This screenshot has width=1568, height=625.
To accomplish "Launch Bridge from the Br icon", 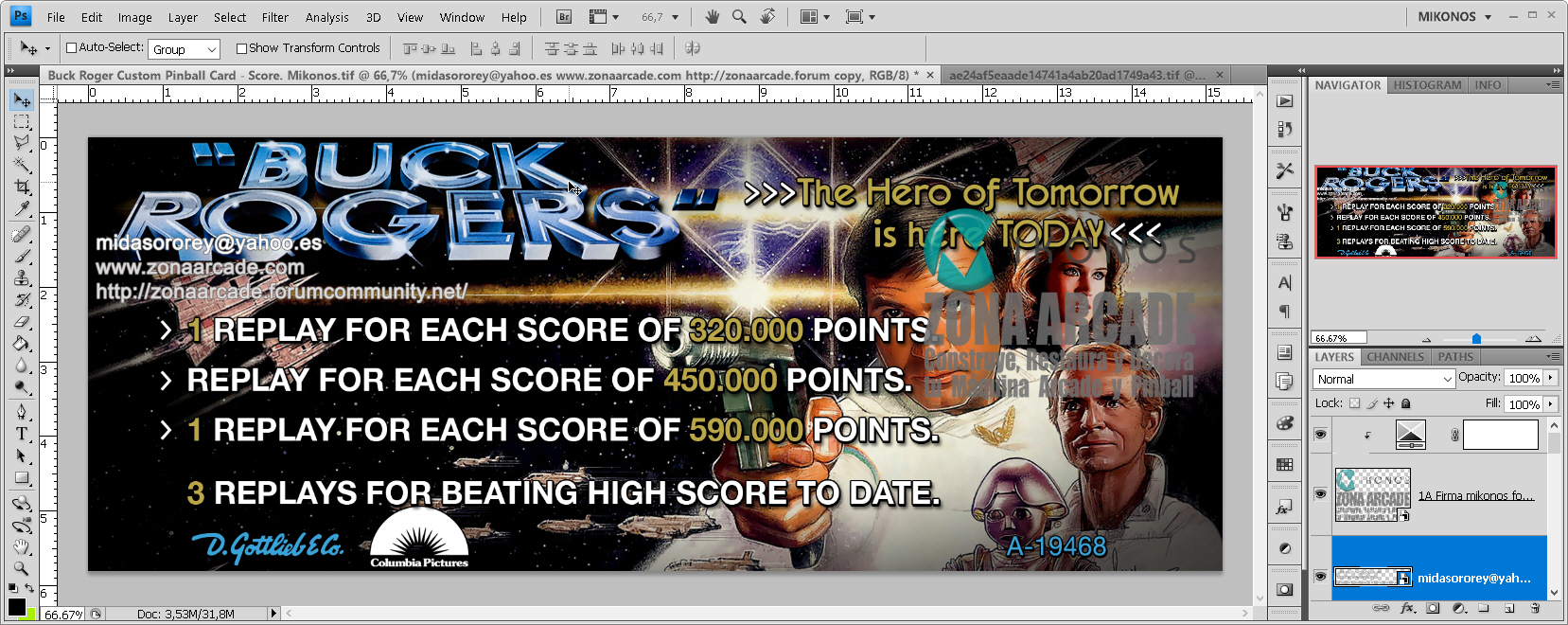I will [x=564, y=17].
